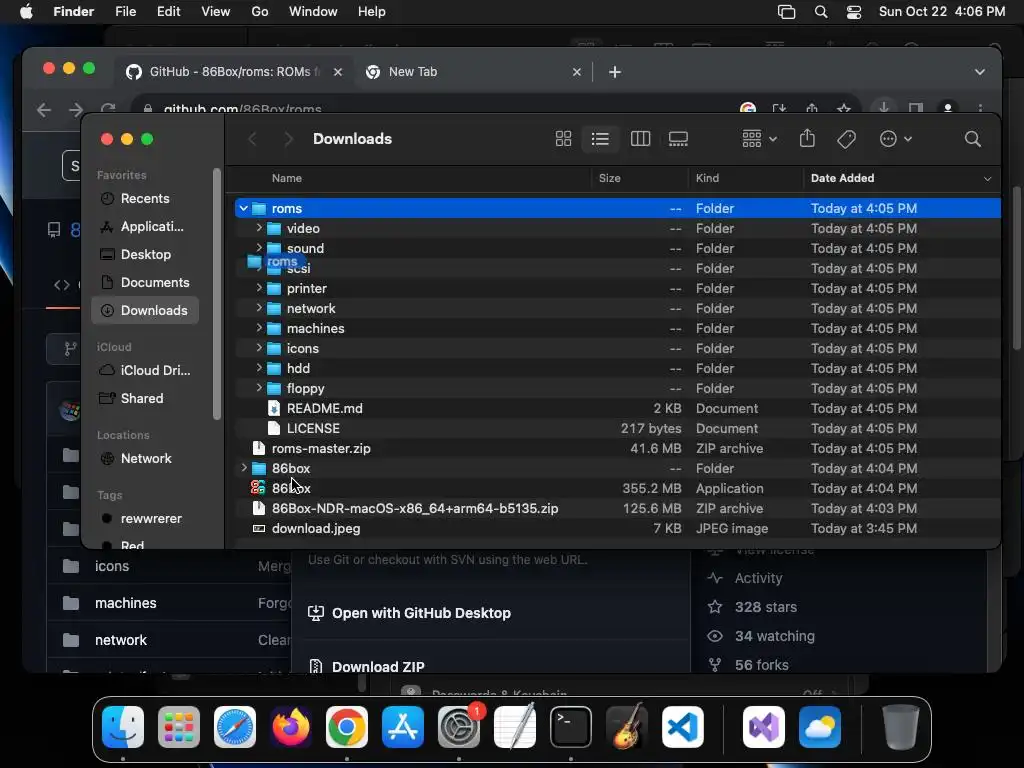This screenshot has width=1024, height=768.
Task: Select the 86Box-NDR-macOS zip archive
Action: 617,508
